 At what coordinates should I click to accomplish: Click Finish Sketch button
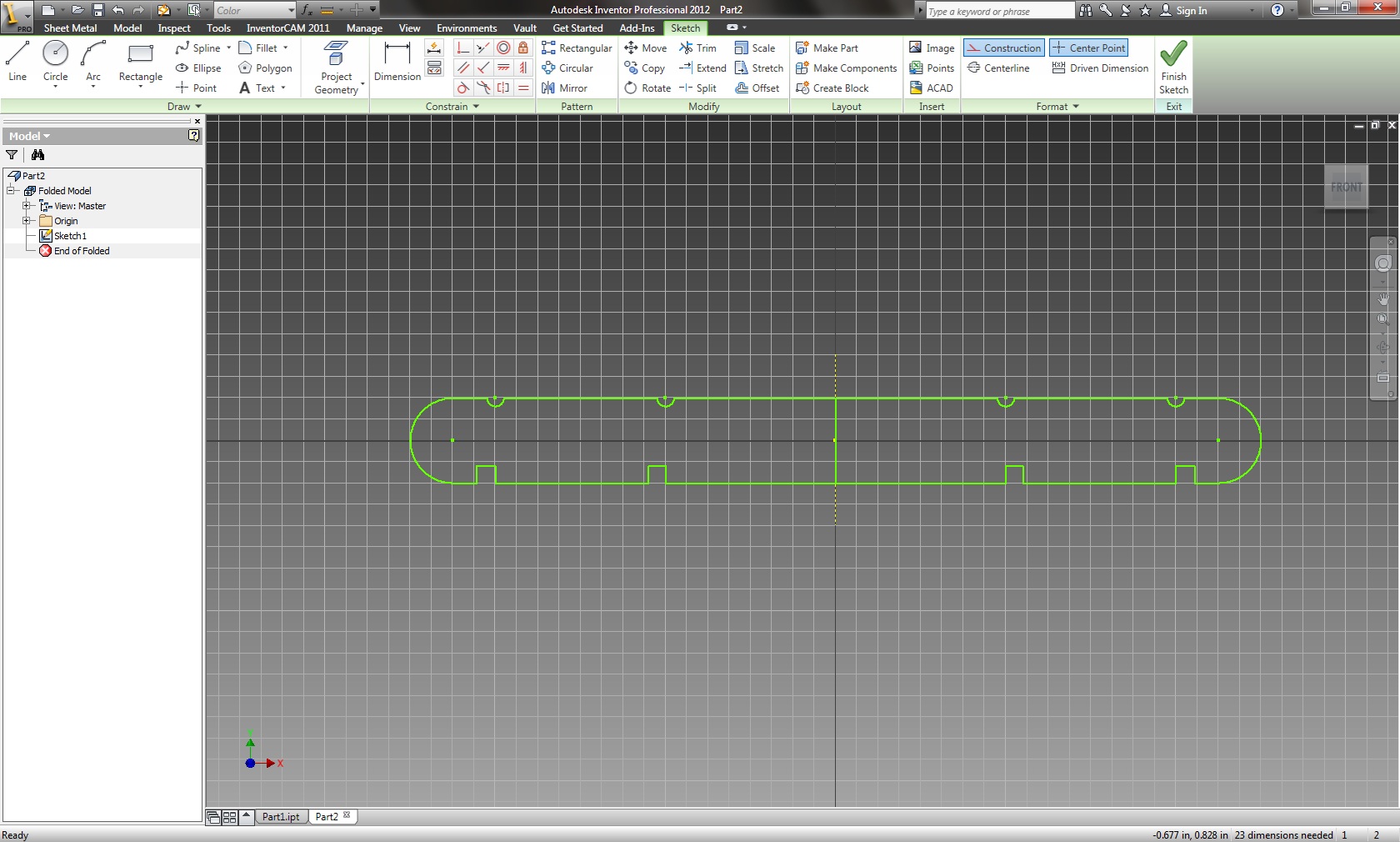tap(1173, 68)
